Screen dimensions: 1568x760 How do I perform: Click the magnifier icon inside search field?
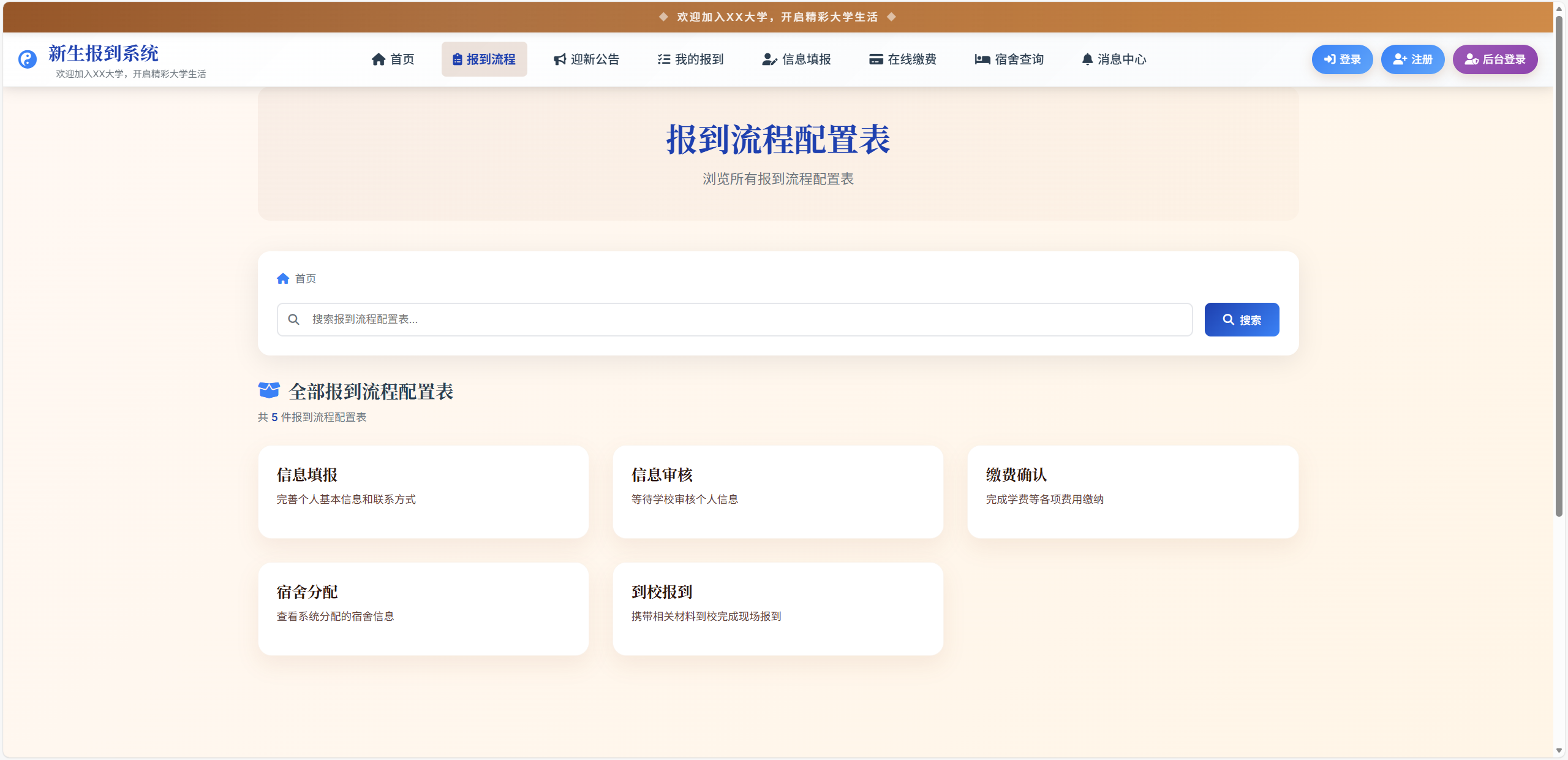294,319
